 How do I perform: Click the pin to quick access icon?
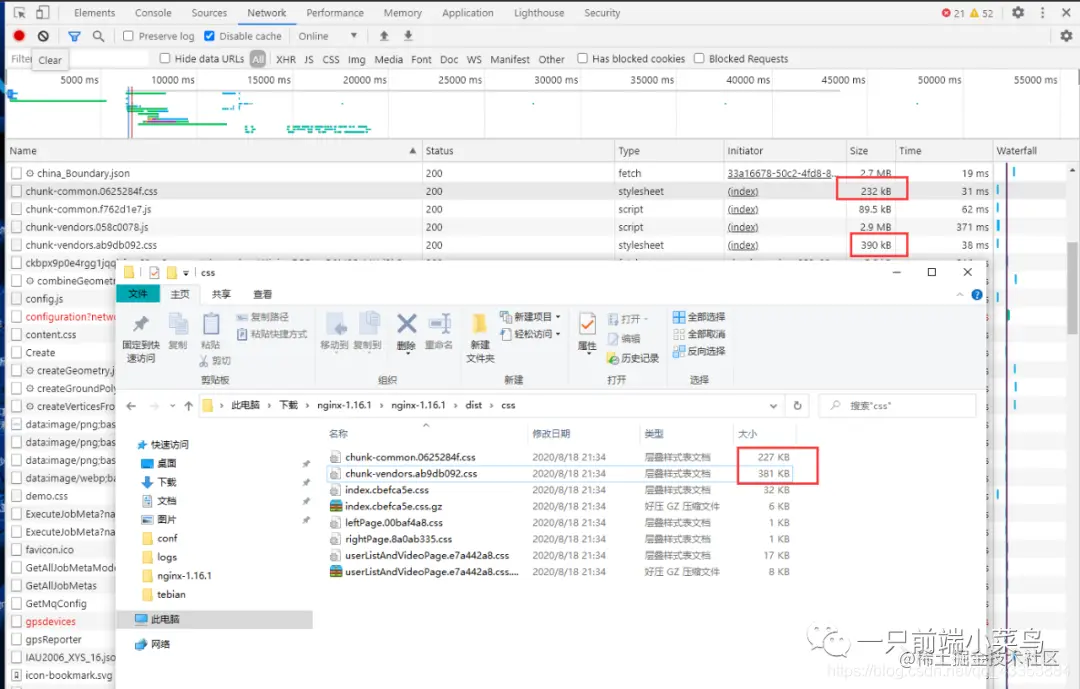coord(141,324)
